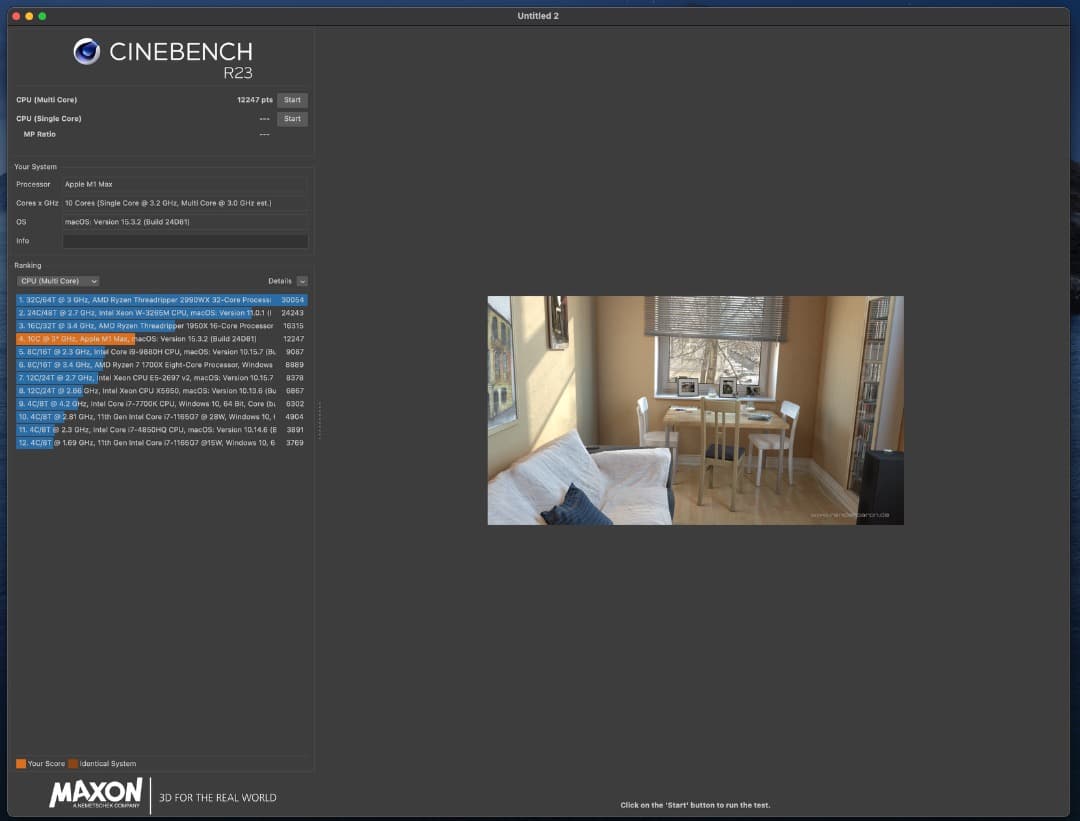Start the CPU Single Core test
This screenshot has width=1080, height=821.
[x=292, y=119]
